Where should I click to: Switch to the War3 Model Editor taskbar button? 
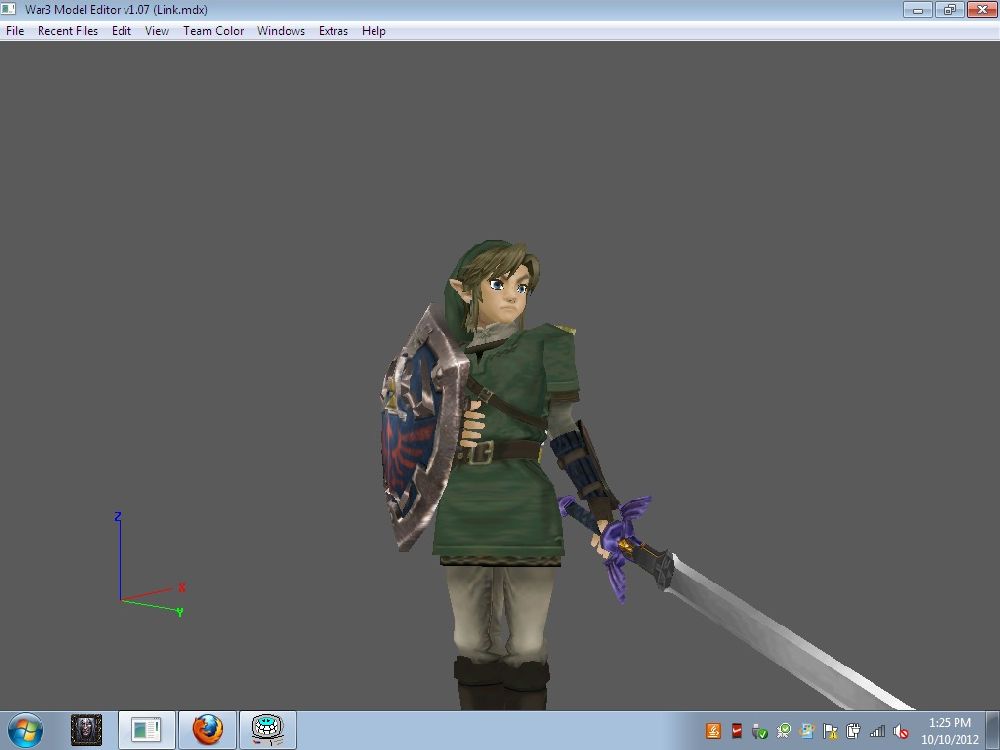146,730
